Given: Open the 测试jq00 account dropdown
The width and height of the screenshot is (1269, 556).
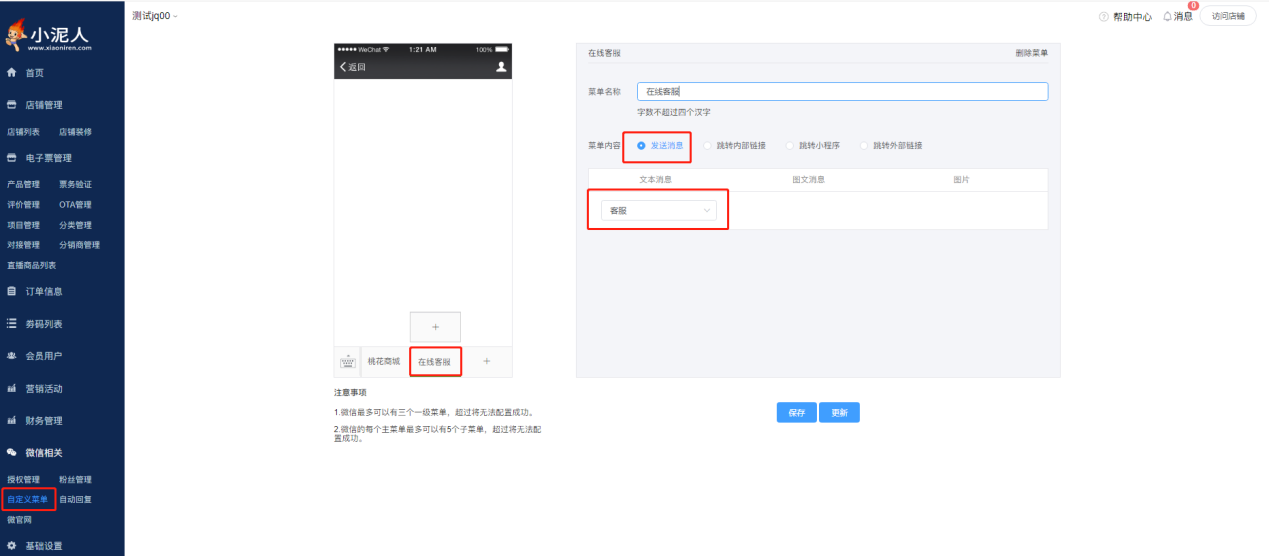Looking at the screenshot, I should 155,16.
